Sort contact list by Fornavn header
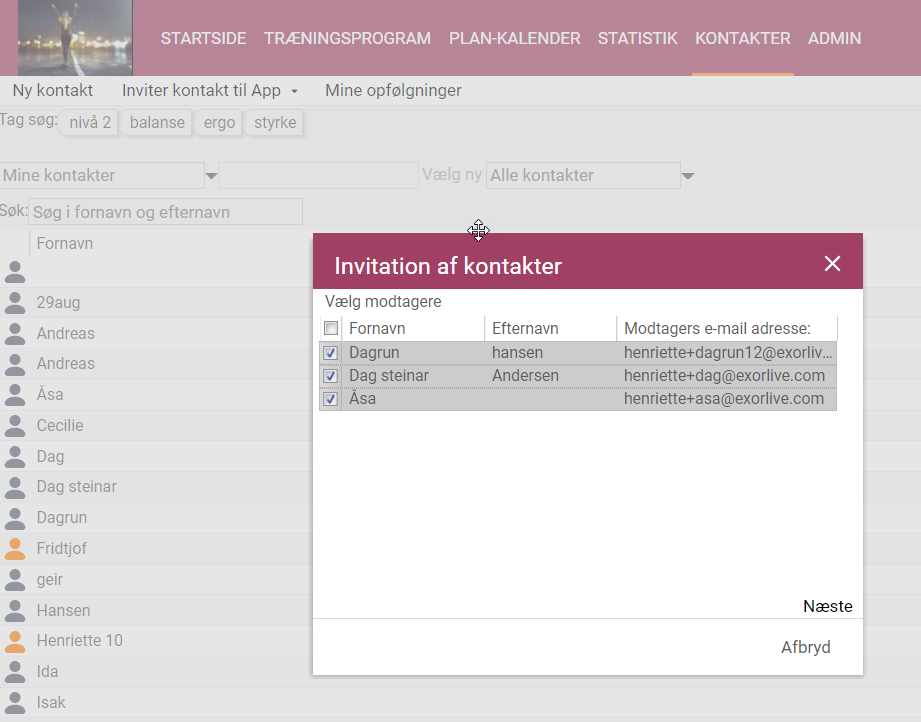Screen dimensions: 921x722 pyautogui.click(x=65, y=243)
